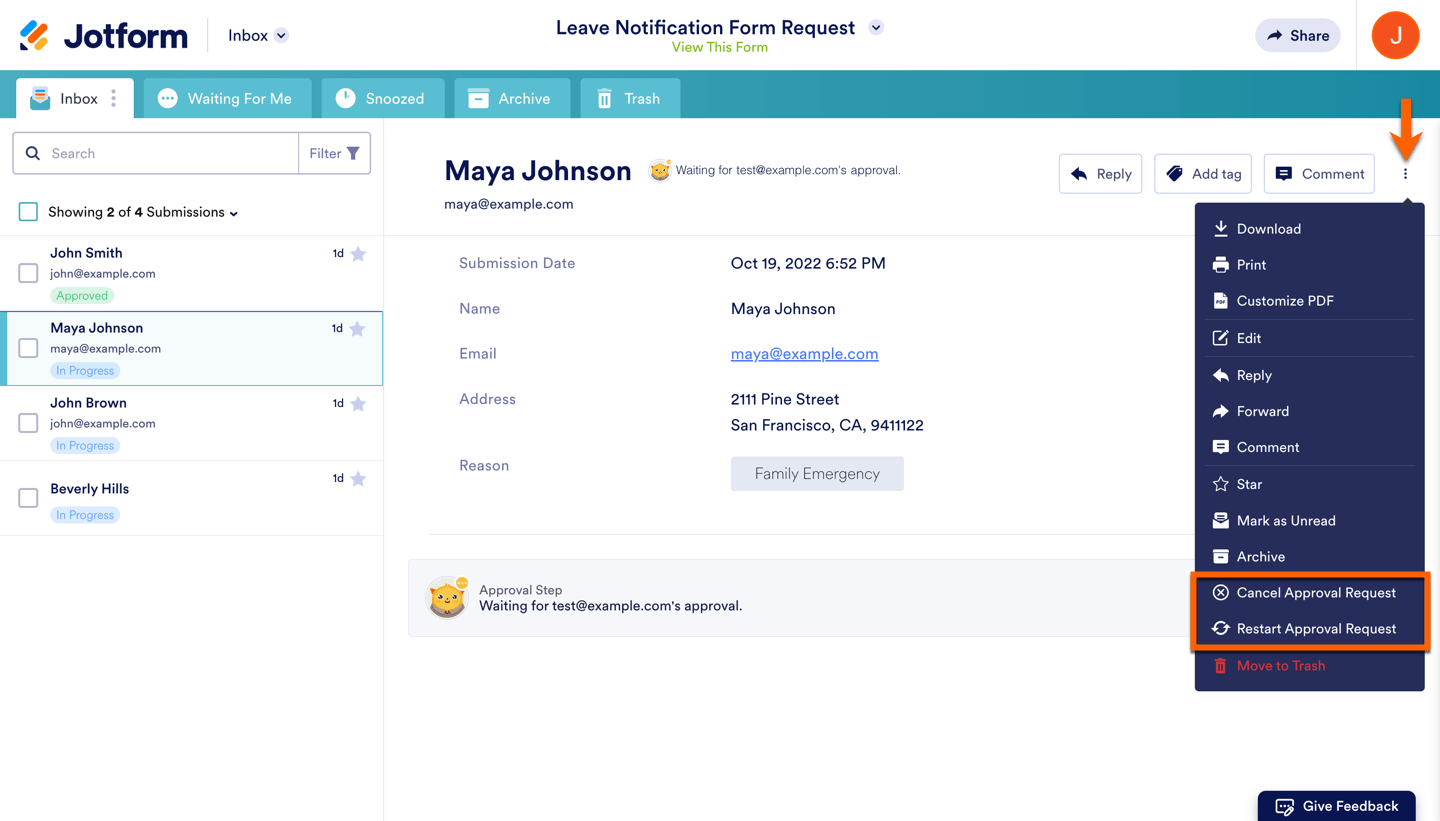Check the John Smith submission checkbox
The height and width of the screenshot is (821, 1440).
pos(28,273)
